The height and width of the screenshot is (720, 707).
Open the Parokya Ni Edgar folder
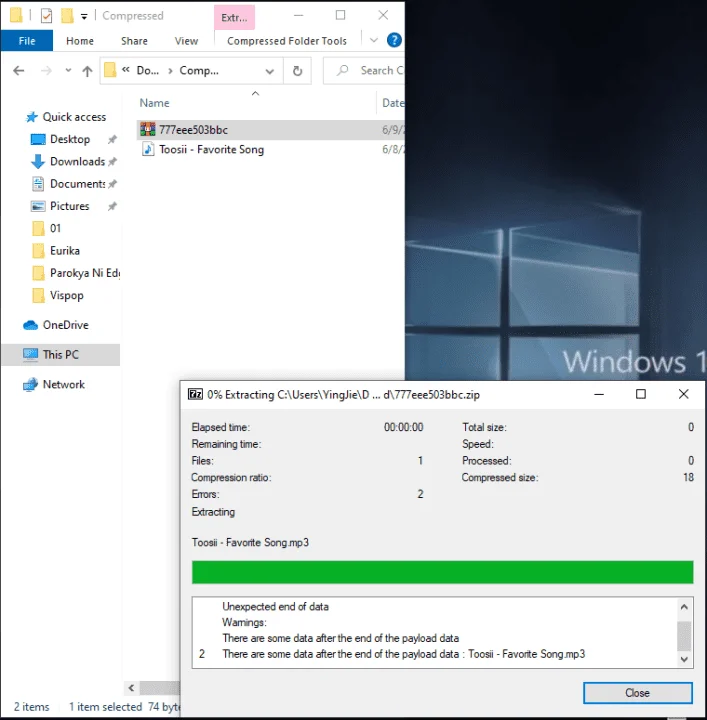pyautogui.click(x=84, y=273)
